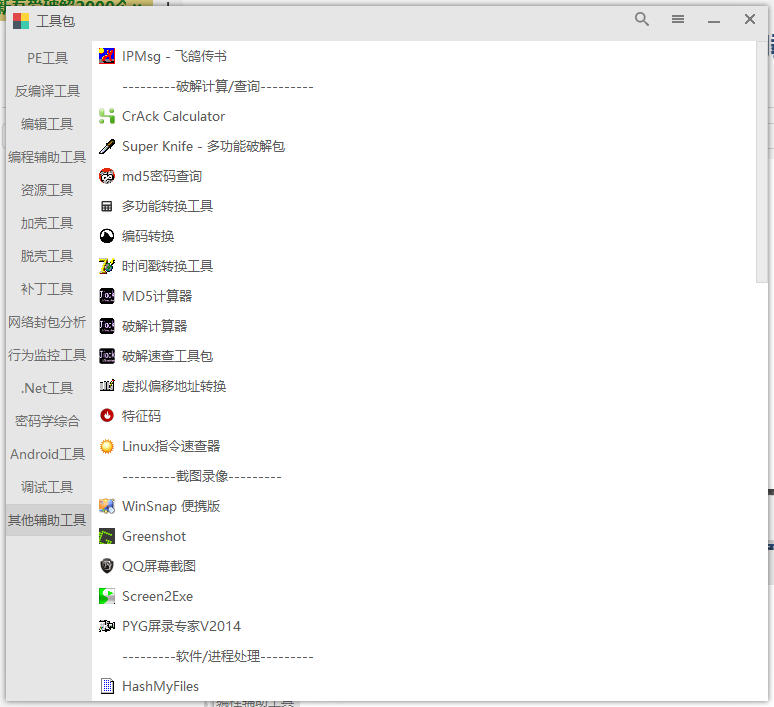Click the md5密码查询 icon

click(107, 176)
